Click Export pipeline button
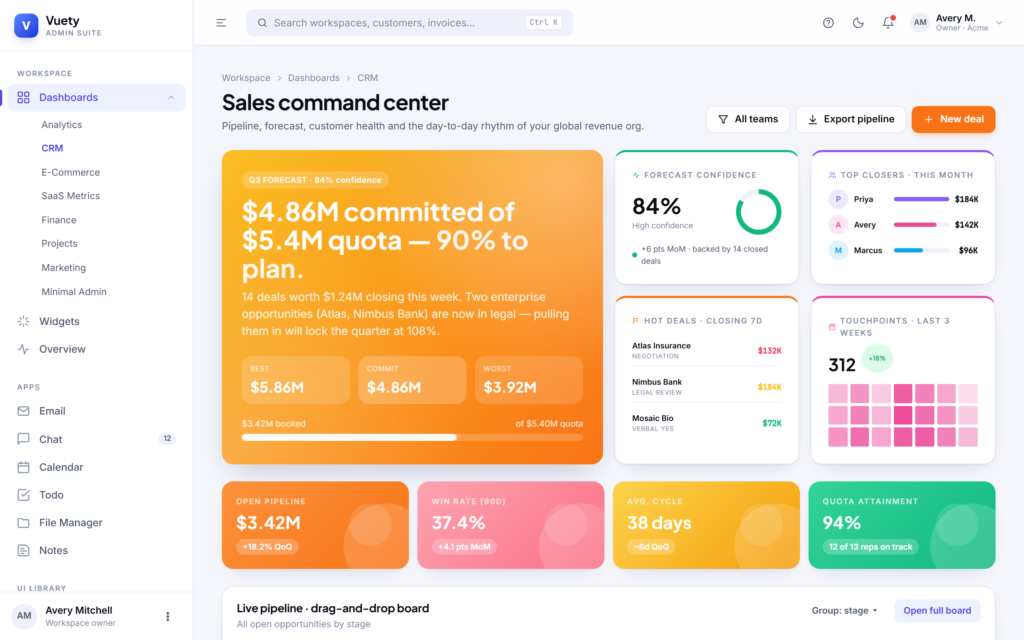Screen dimensions: 1024x640 click(x=850, y=120)
